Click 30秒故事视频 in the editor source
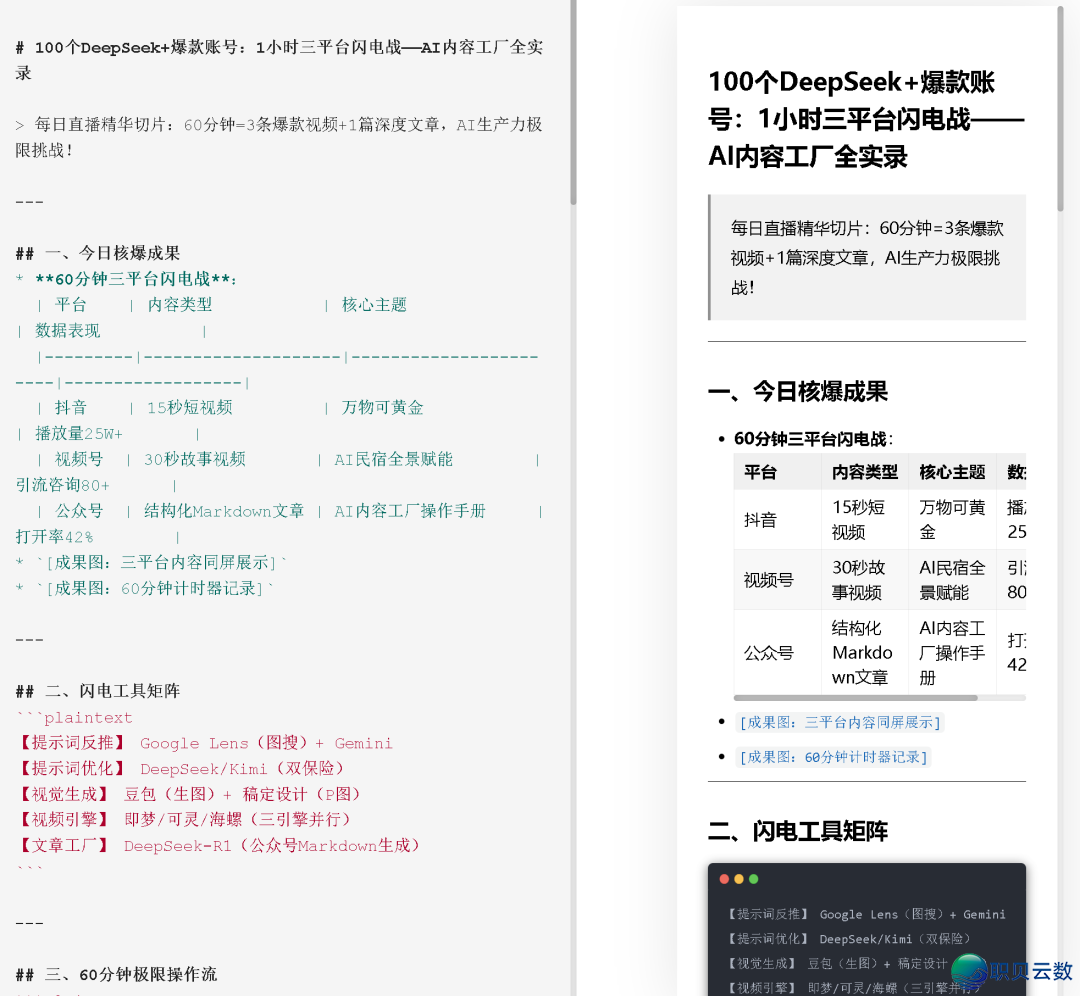Screen dimensions: 1080x996 coord(195,459)
